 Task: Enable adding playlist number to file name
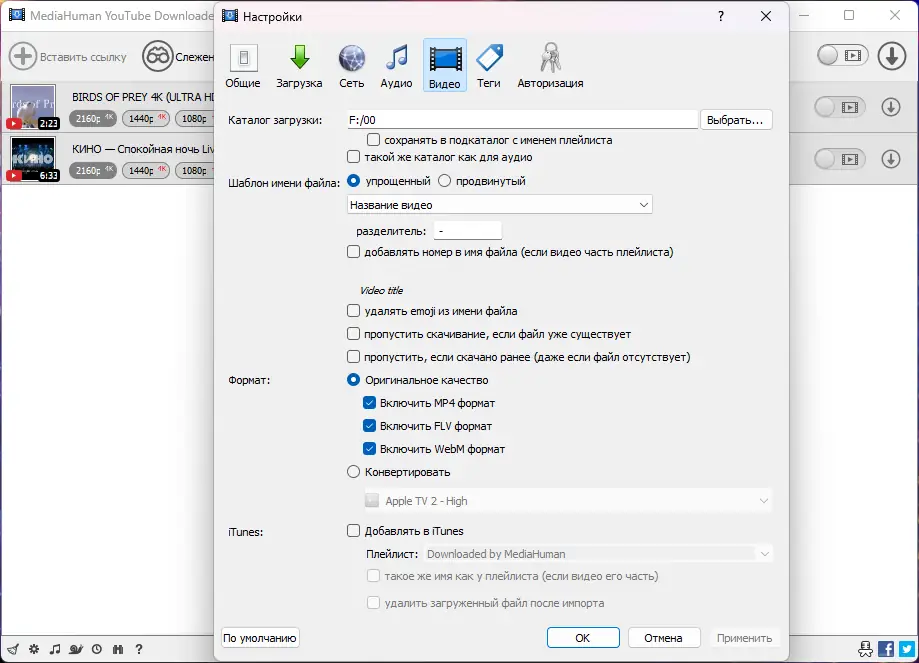tap(353, 251)
